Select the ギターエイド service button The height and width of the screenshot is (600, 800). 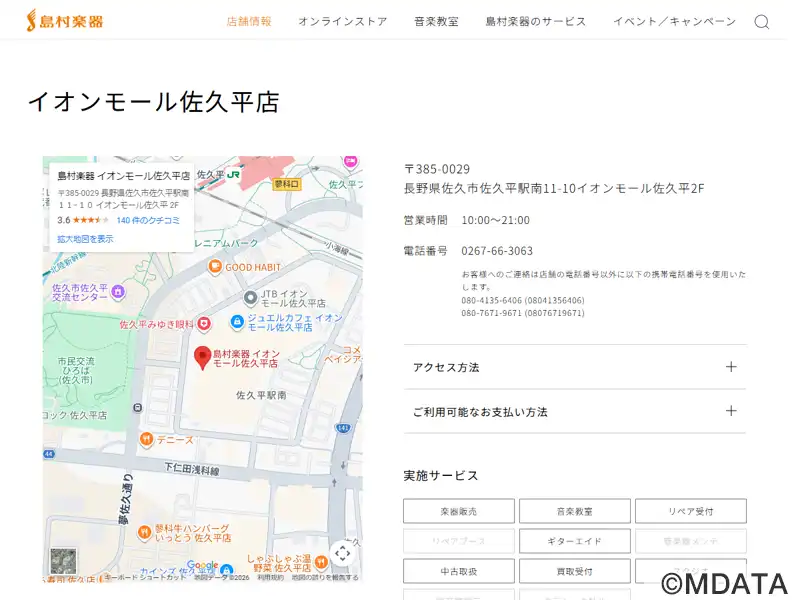574,541
